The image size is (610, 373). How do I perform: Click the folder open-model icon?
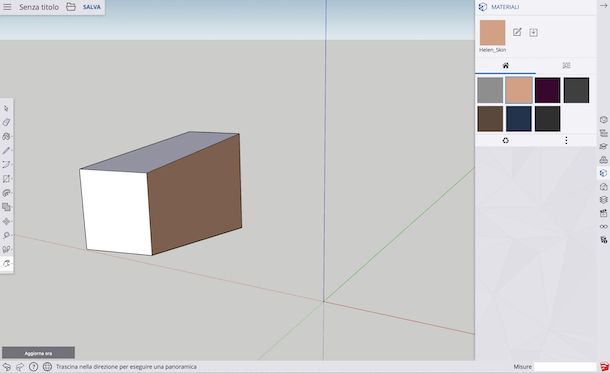(71, 7)
